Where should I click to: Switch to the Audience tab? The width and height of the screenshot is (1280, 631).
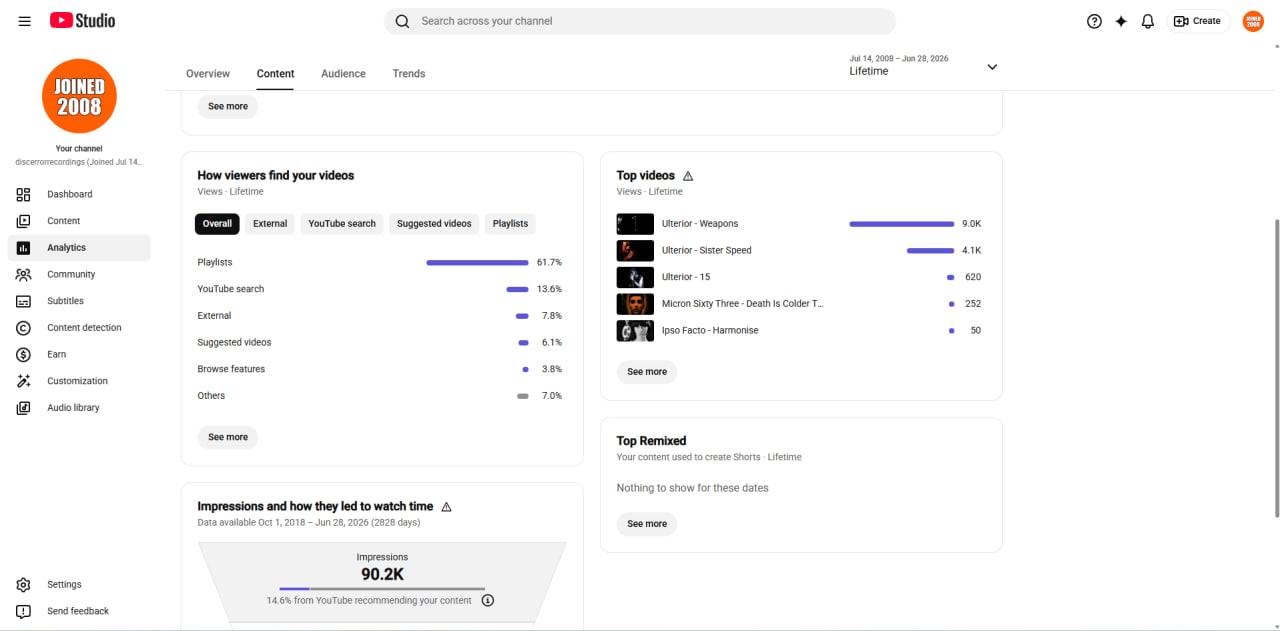(343, 74)
